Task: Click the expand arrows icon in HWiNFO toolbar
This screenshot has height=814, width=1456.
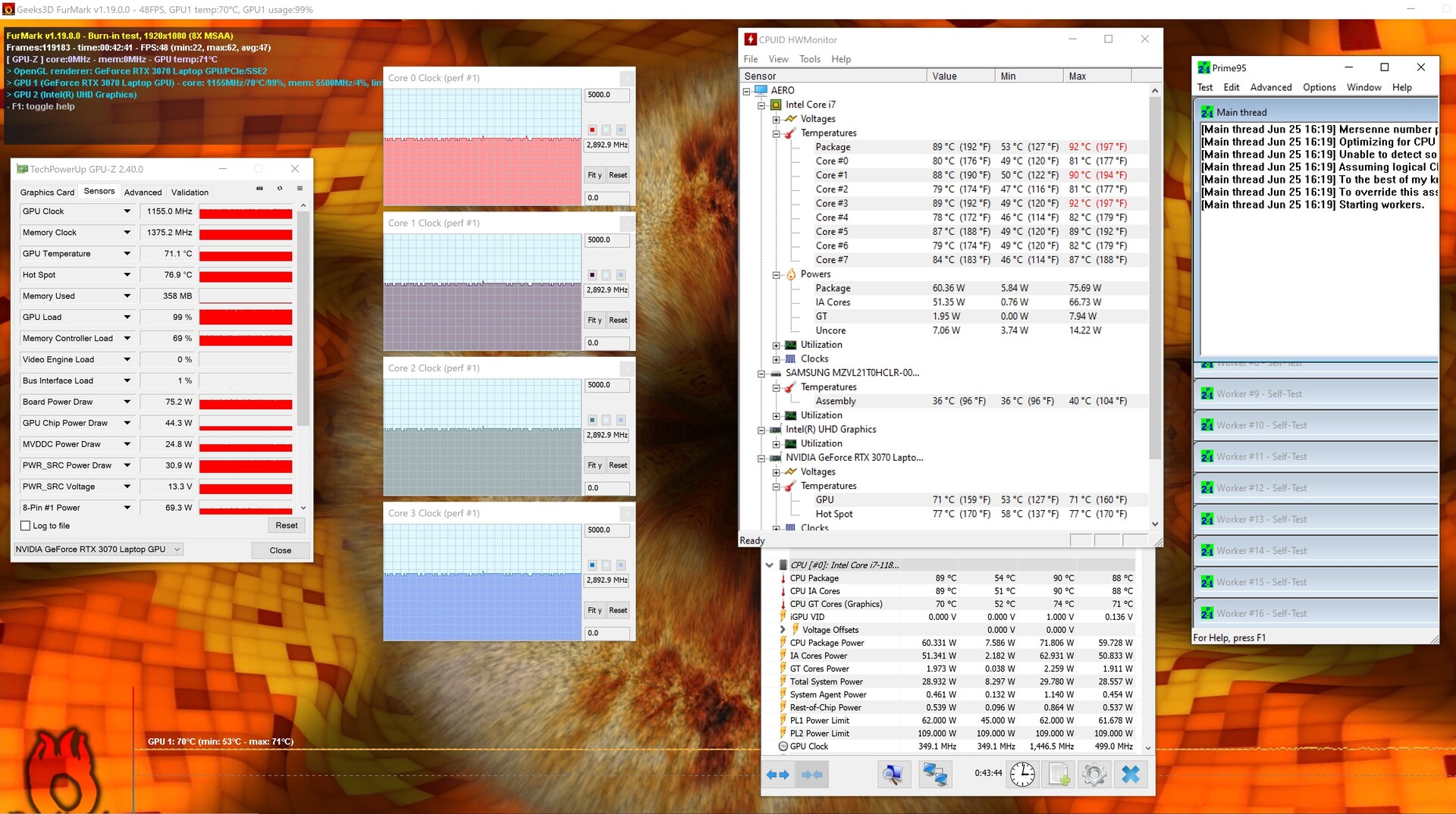Action: (777, 775)
